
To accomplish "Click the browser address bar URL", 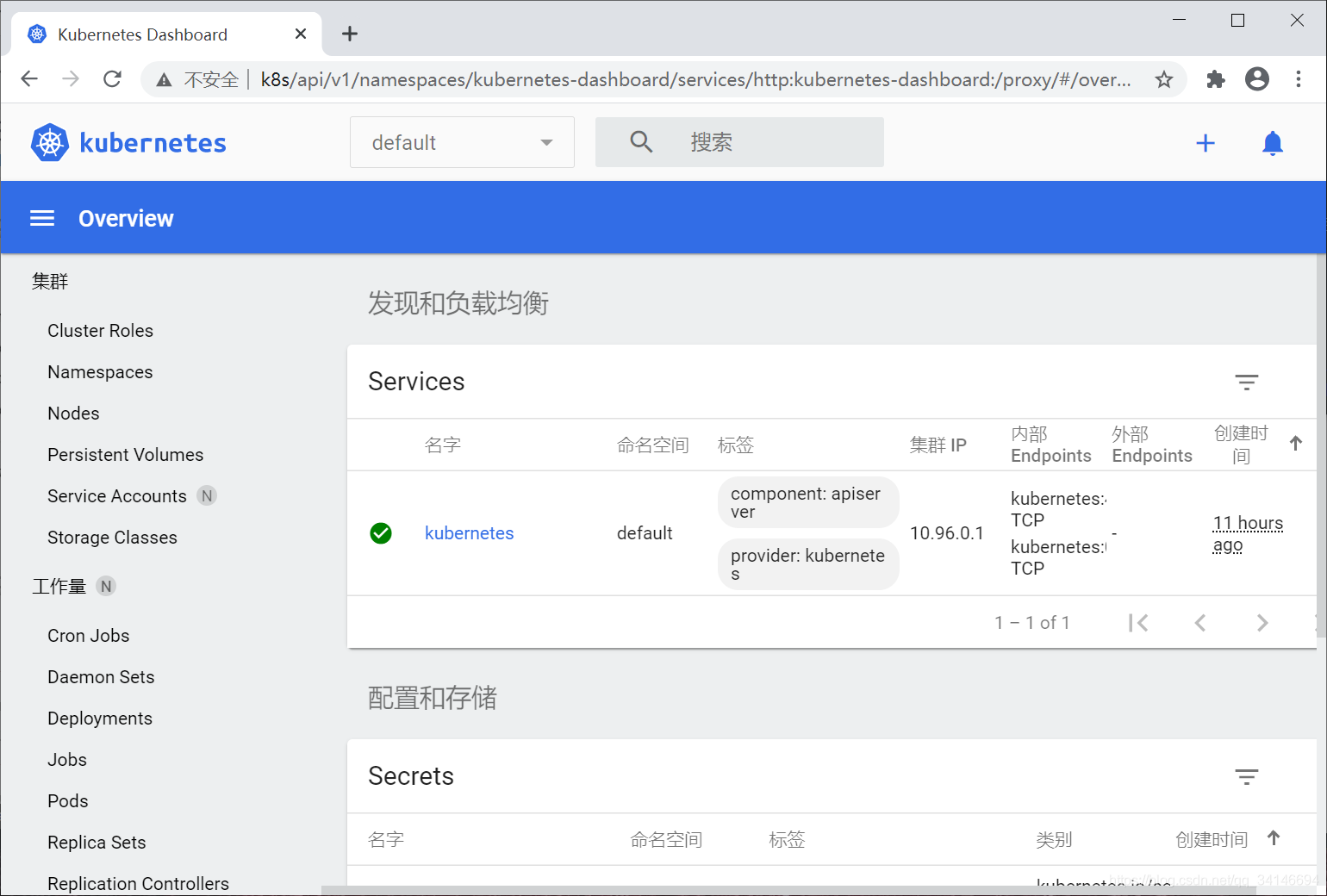I will (695, 80).
